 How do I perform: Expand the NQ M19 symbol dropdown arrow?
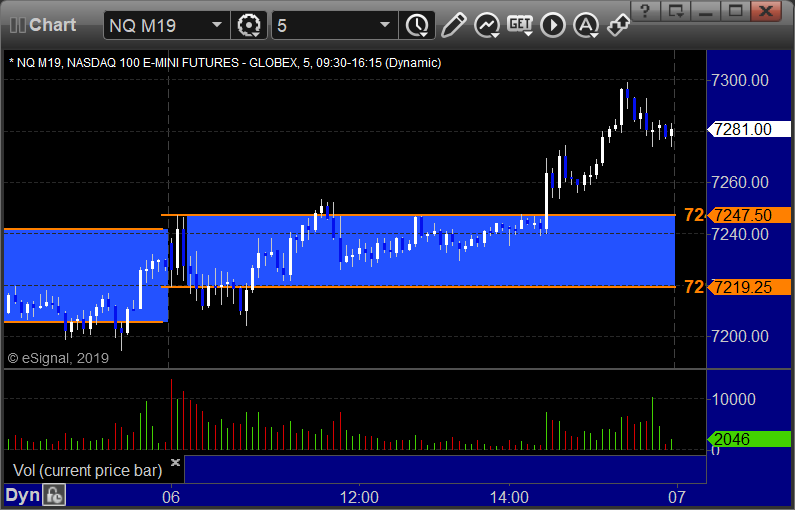click(x=216, y=25)
